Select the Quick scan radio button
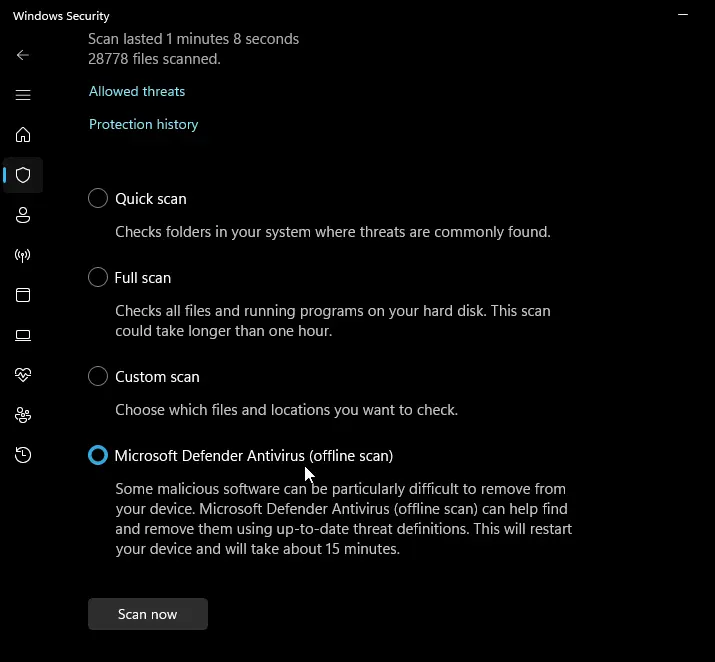Image resolution: width=715 pixels, height=662 pixels. (98, 198)
